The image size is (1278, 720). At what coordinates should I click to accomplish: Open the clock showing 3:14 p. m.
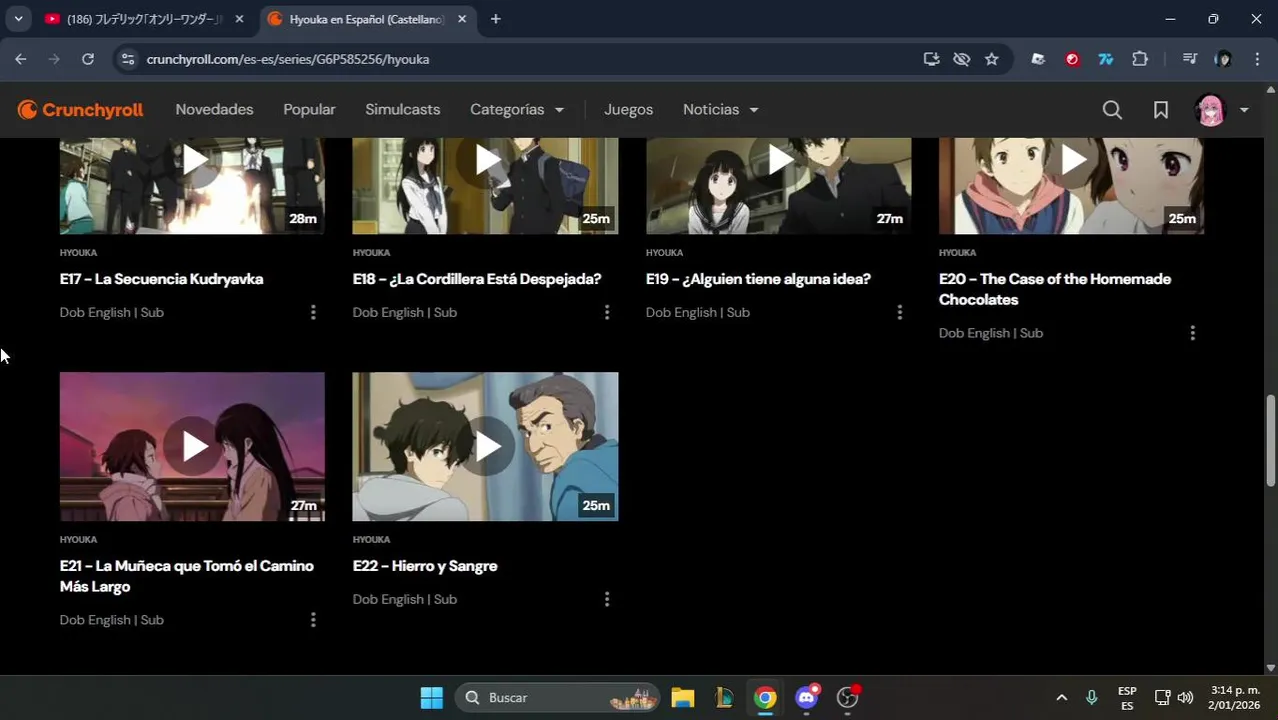tap(1234, 698)
